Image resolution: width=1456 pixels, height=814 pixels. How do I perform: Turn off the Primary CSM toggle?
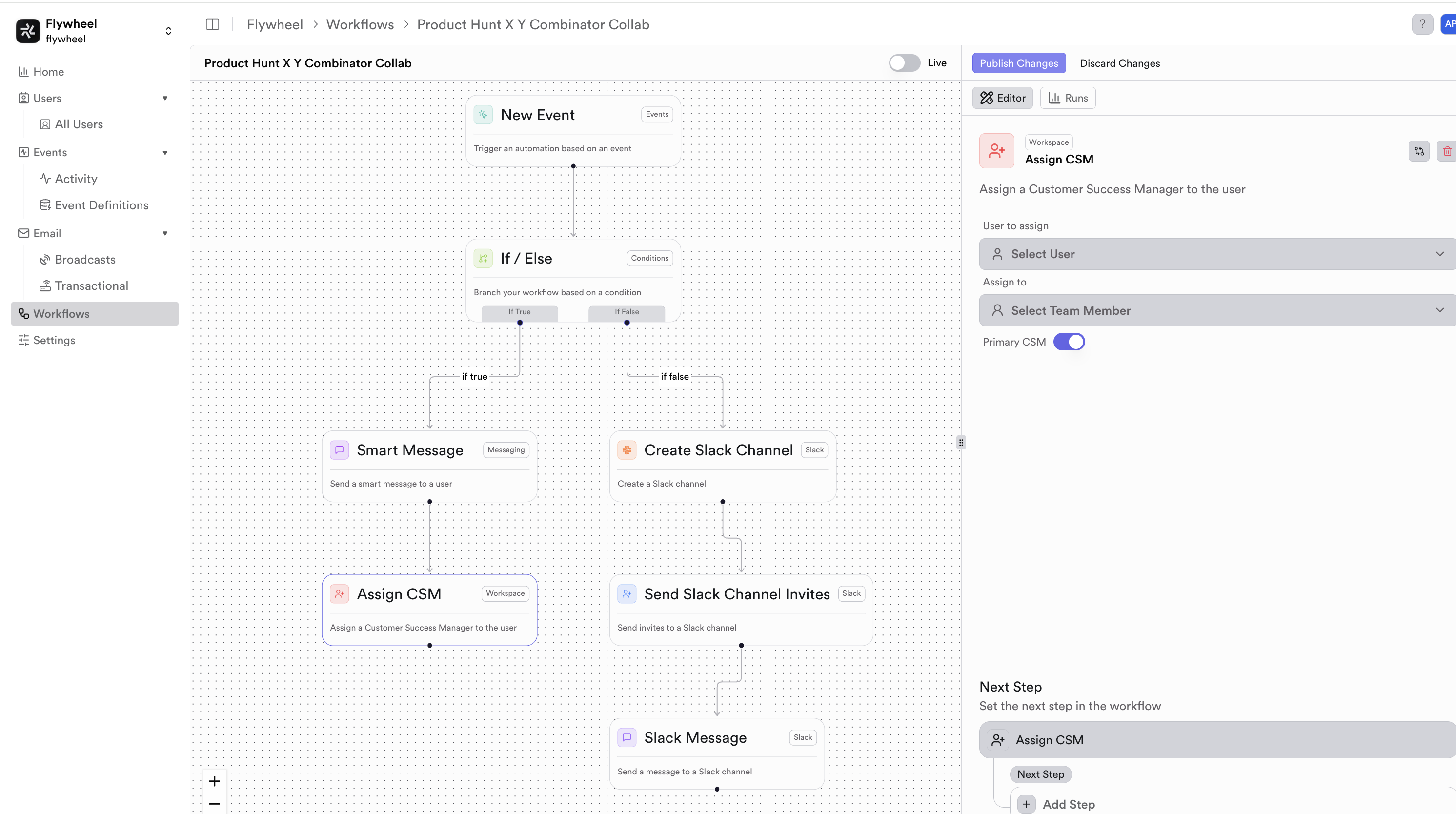pos(1069,342)
